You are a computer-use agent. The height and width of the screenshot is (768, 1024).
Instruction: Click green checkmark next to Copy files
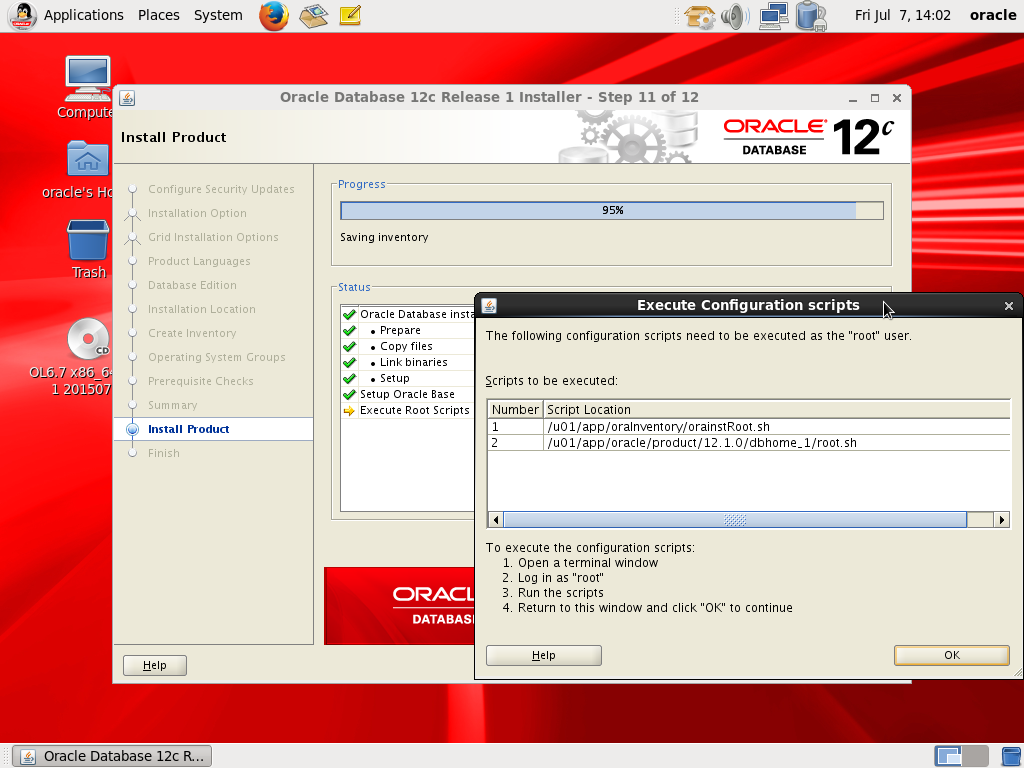click(349, 347)
